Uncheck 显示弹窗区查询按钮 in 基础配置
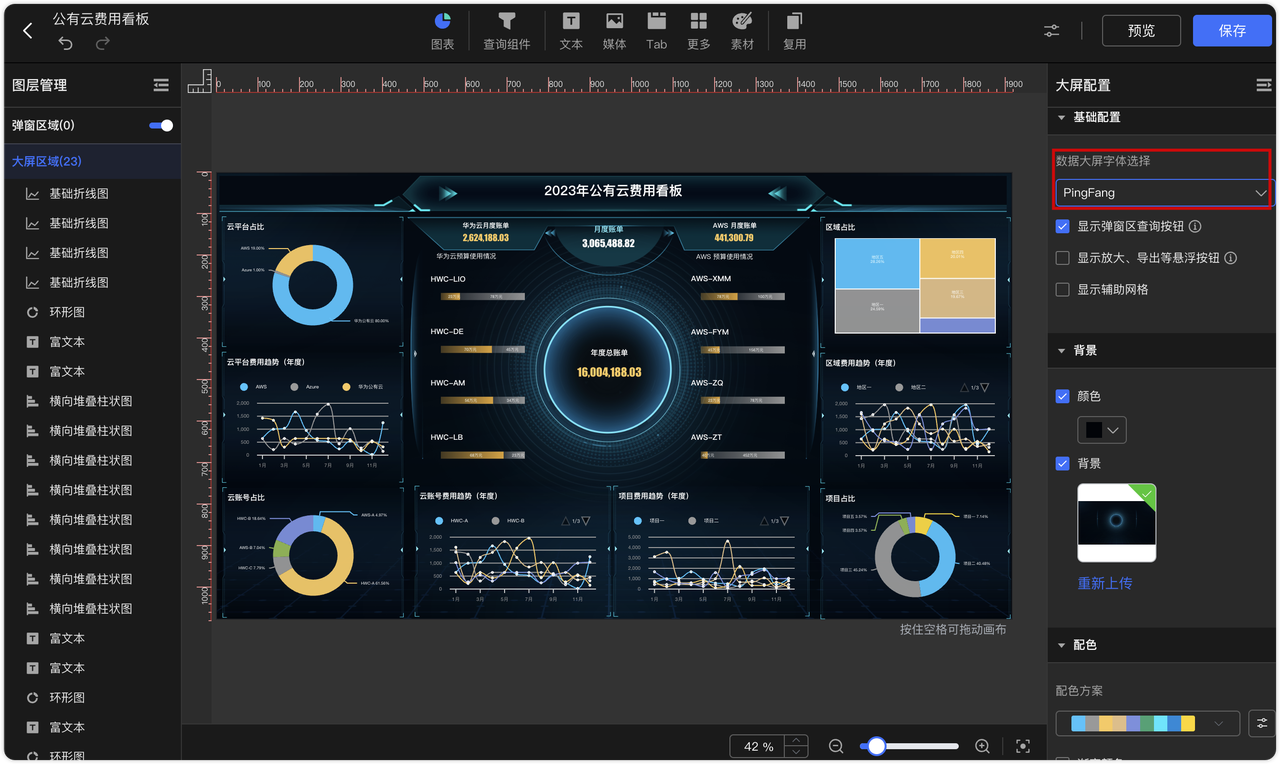This screenshot has width=1280, height=764. tap(1062, 226)
